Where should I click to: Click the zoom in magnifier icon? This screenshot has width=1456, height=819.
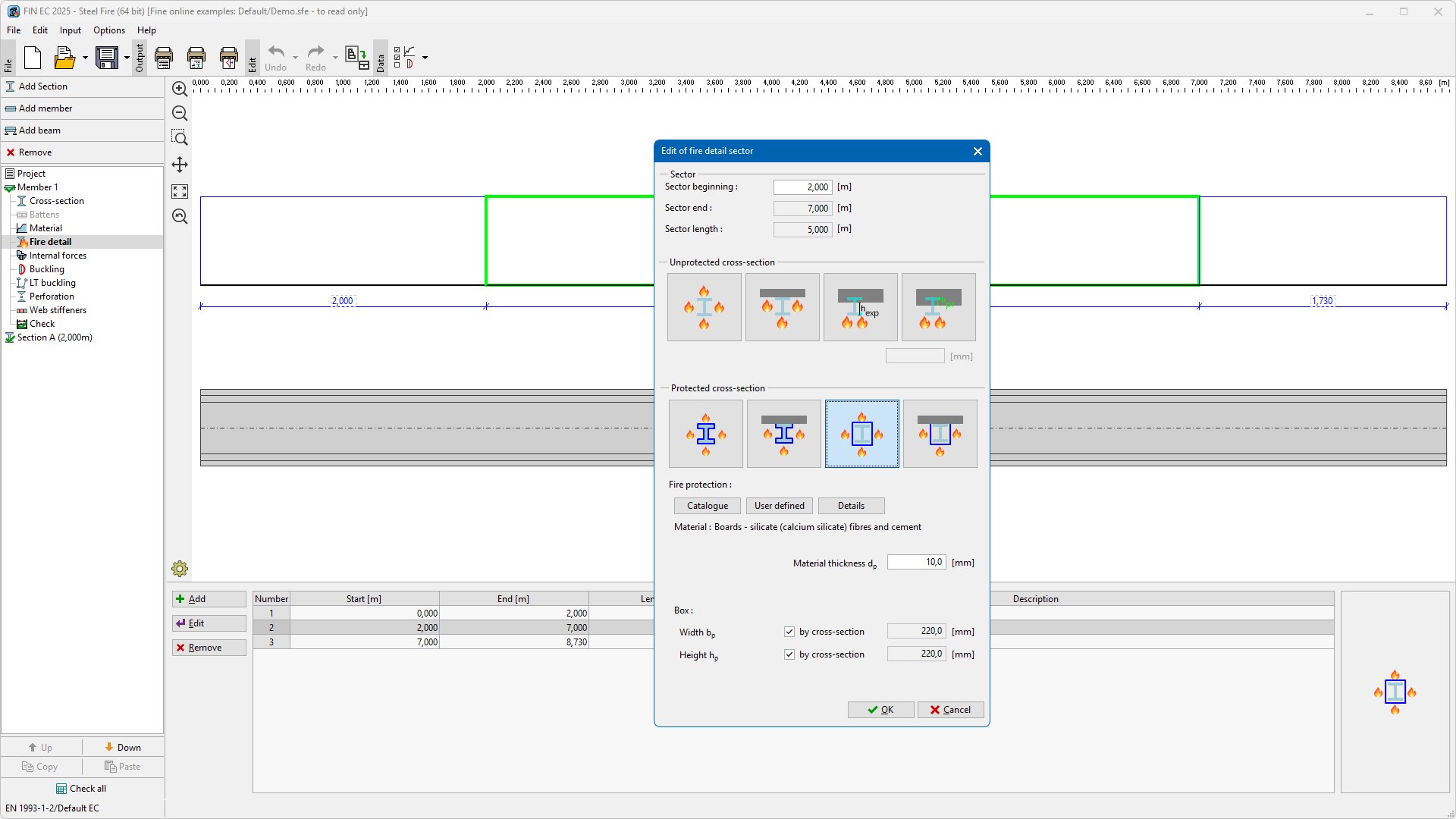(180, 89)
